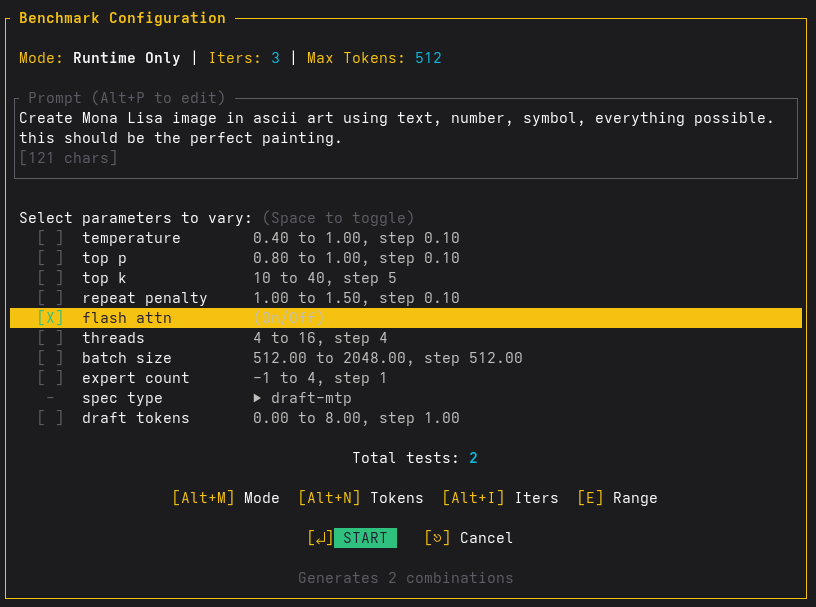This screenshot has width=816, height=607.
Task: Click the draft tokens range 0.00 to 8.00
Action: pos(356,418)
